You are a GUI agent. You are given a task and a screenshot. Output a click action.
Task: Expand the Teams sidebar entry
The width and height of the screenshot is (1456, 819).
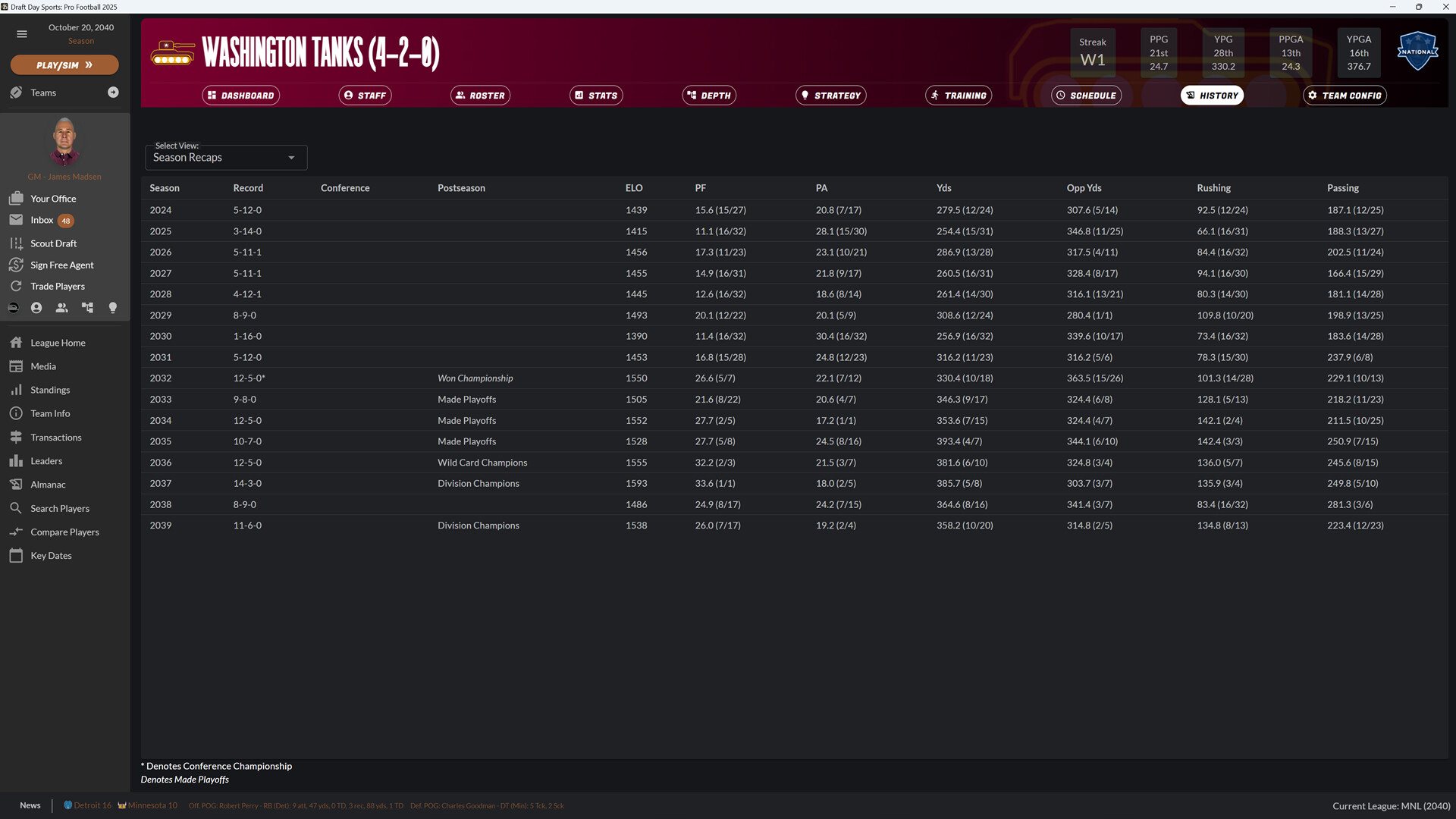[x=114, y=92]
